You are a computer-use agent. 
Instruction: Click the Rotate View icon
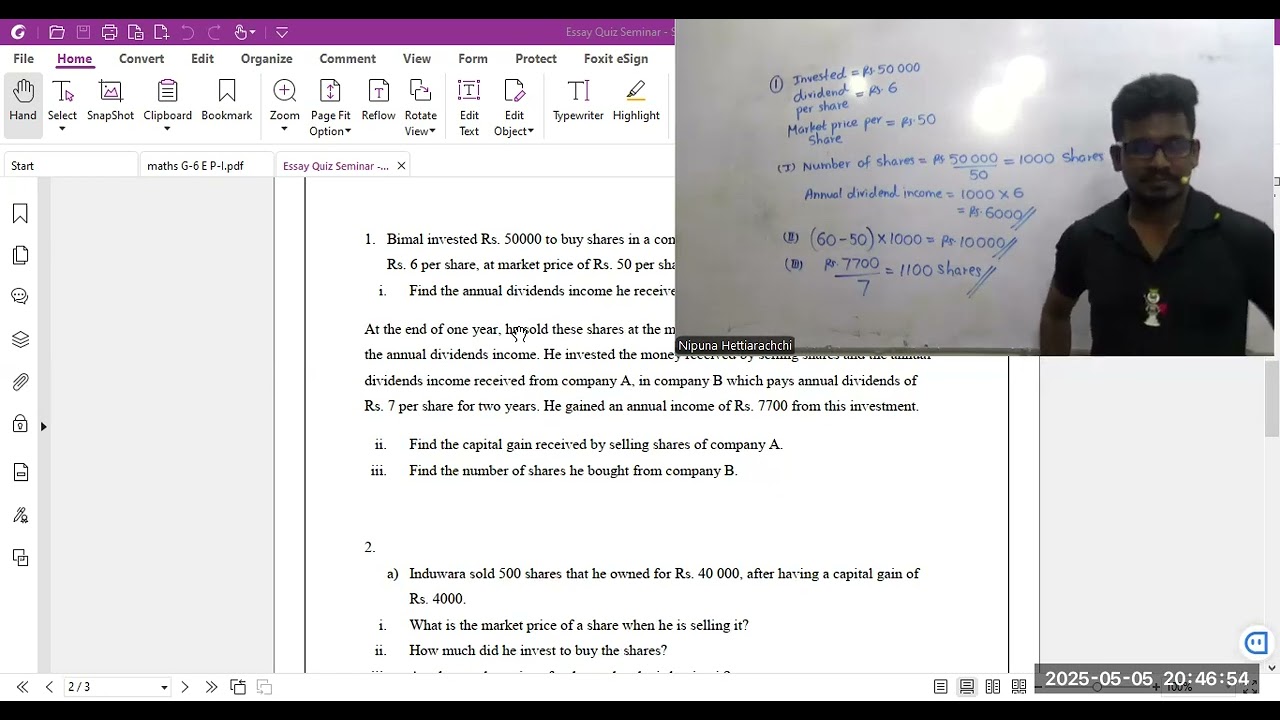[x=420, y=92]
